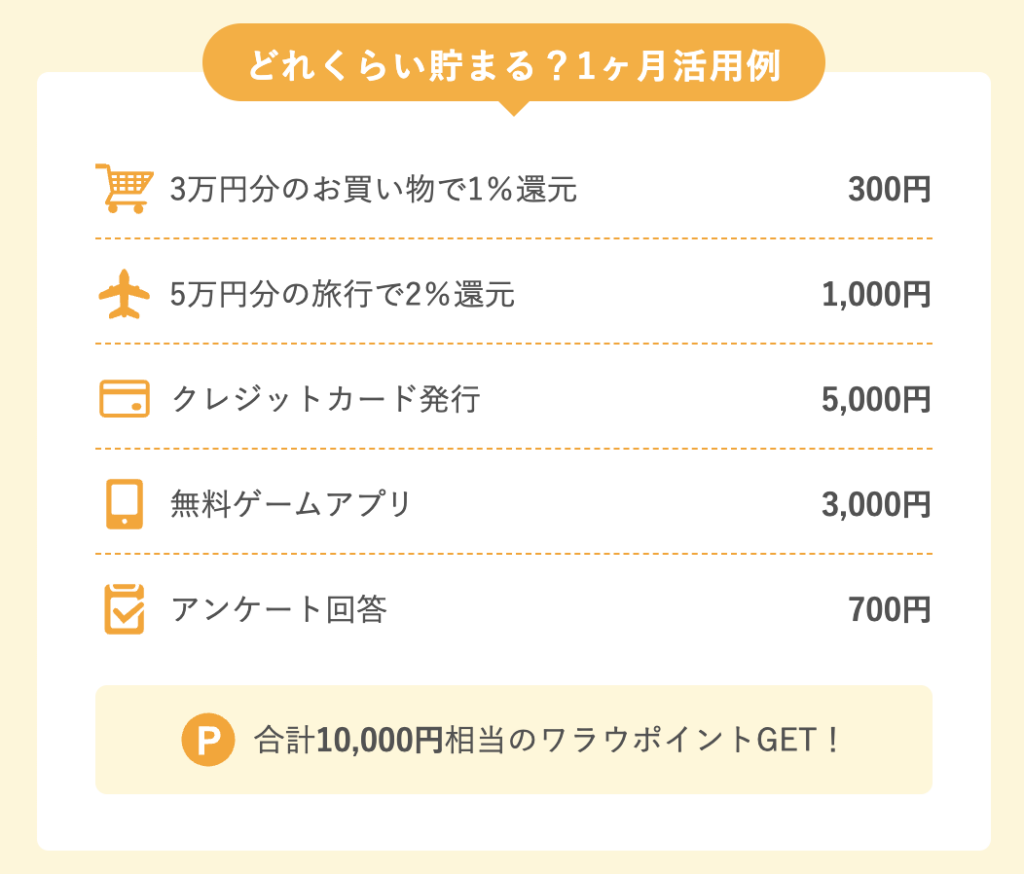Click the header banner どれくらい貯まる？1ヶ月活用例
This screenshot has height=874, width=1024.
pos(513,64)
